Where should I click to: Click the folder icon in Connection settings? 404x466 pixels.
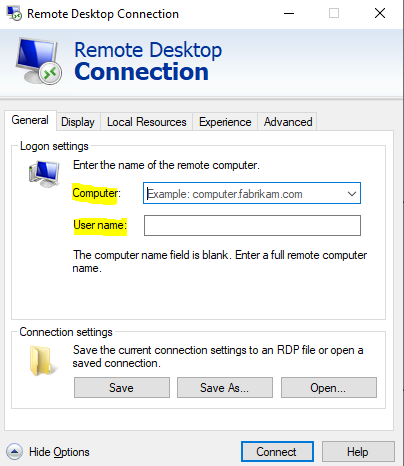tap(40, 361)
